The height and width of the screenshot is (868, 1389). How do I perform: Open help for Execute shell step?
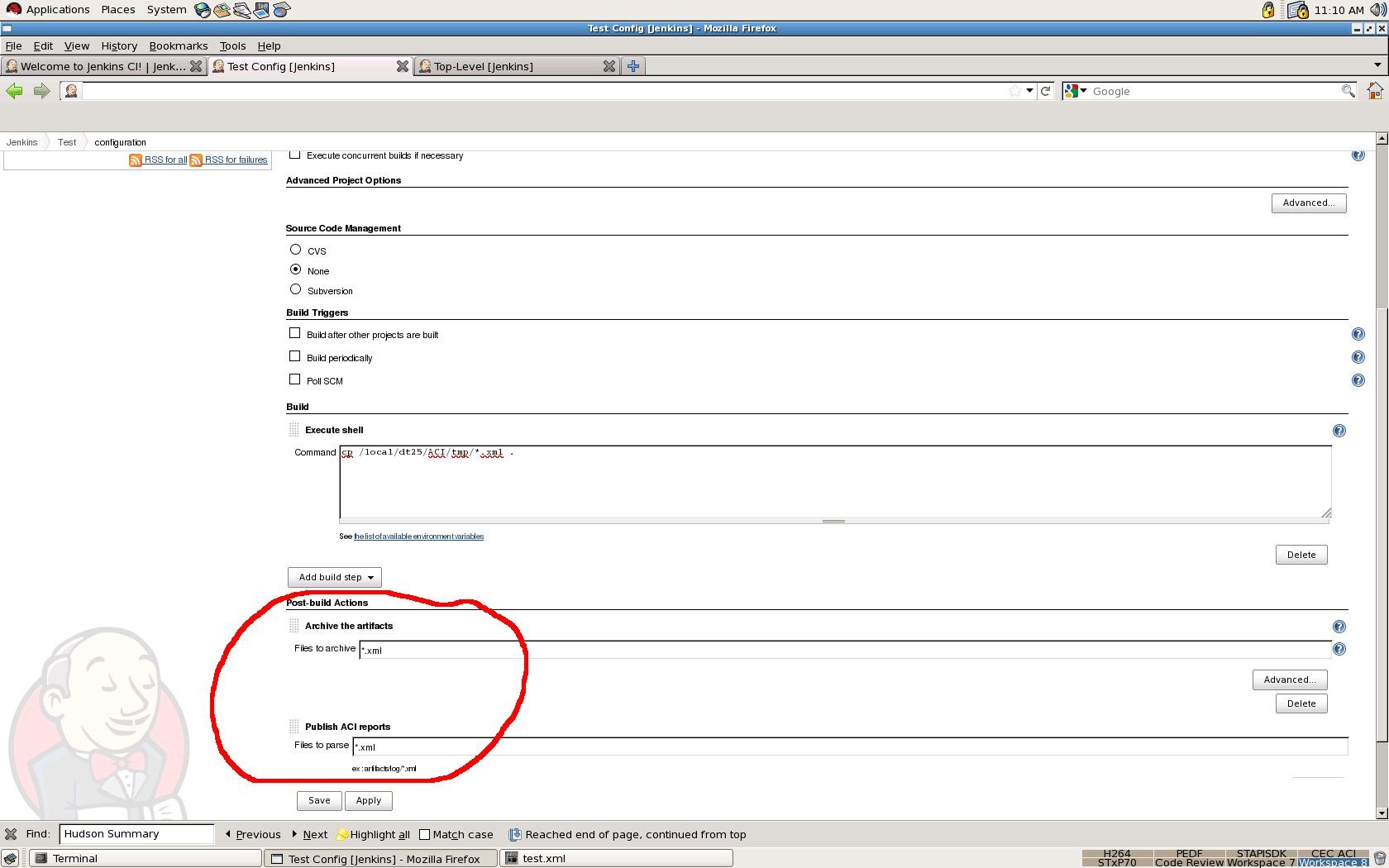[1339, 431]
